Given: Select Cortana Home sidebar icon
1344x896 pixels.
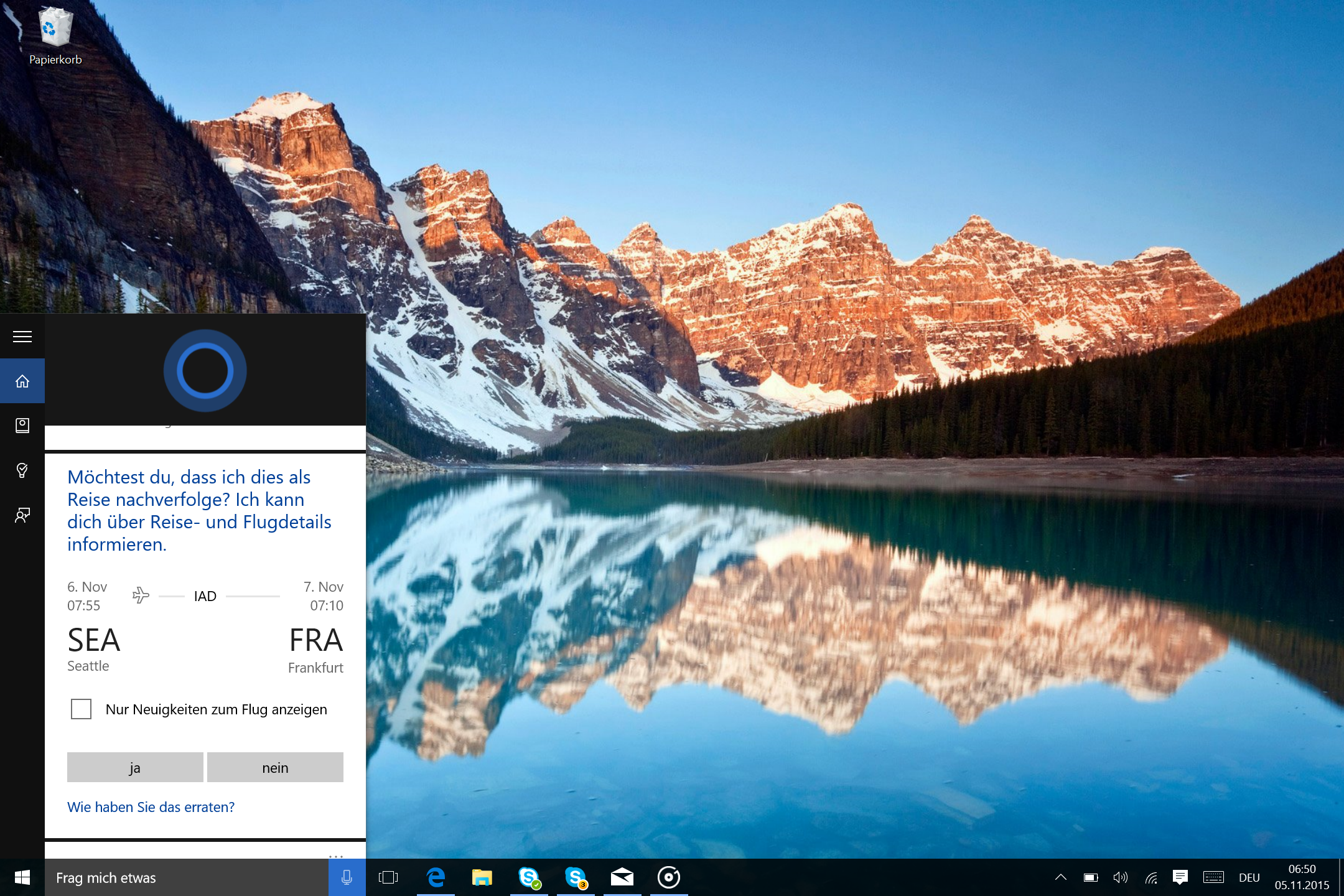Looking at the screenshot, I should pyautogui.click(x=22, y=381).
